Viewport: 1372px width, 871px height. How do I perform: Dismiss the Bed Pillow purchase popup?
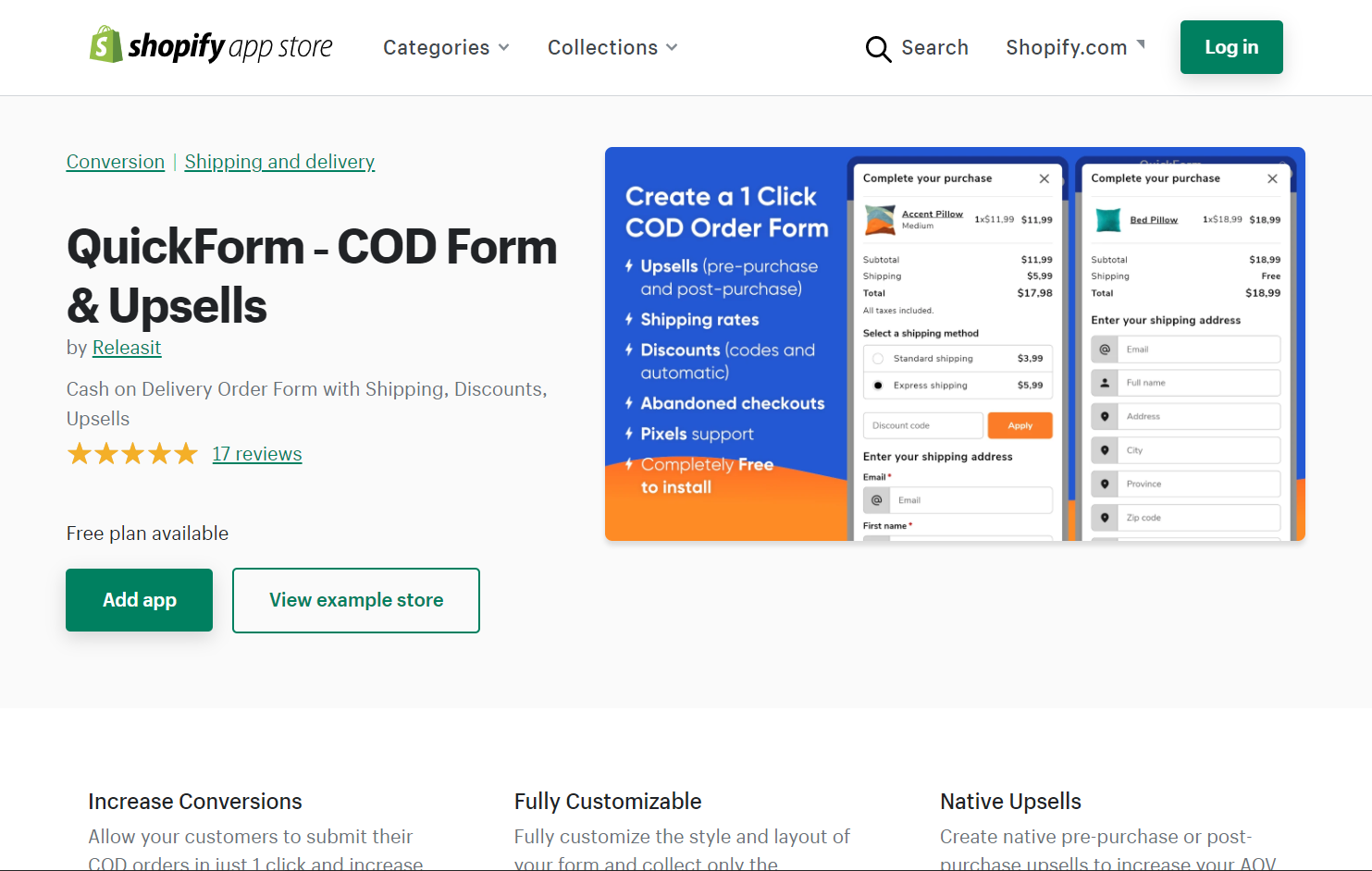tap(1272, 178)
